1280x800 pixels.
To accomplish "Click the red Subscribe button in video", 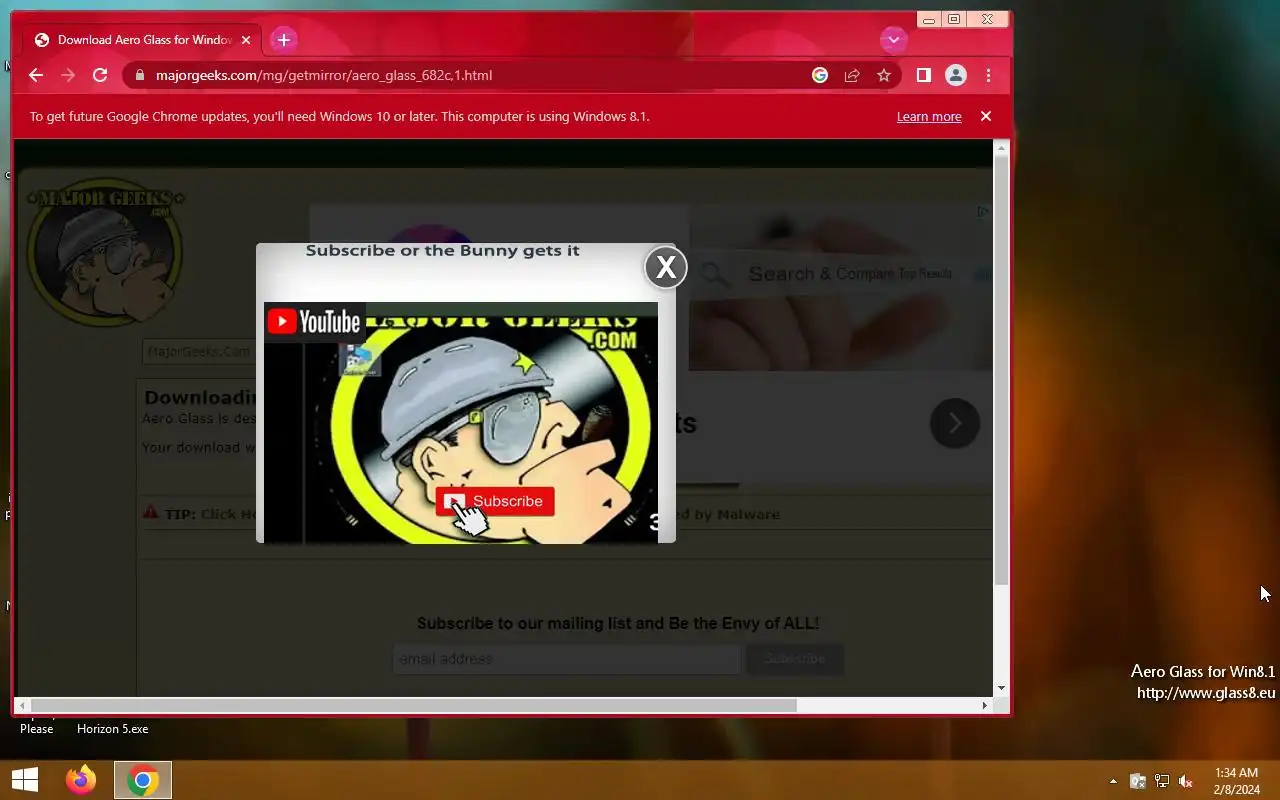I will pos(495,501).
